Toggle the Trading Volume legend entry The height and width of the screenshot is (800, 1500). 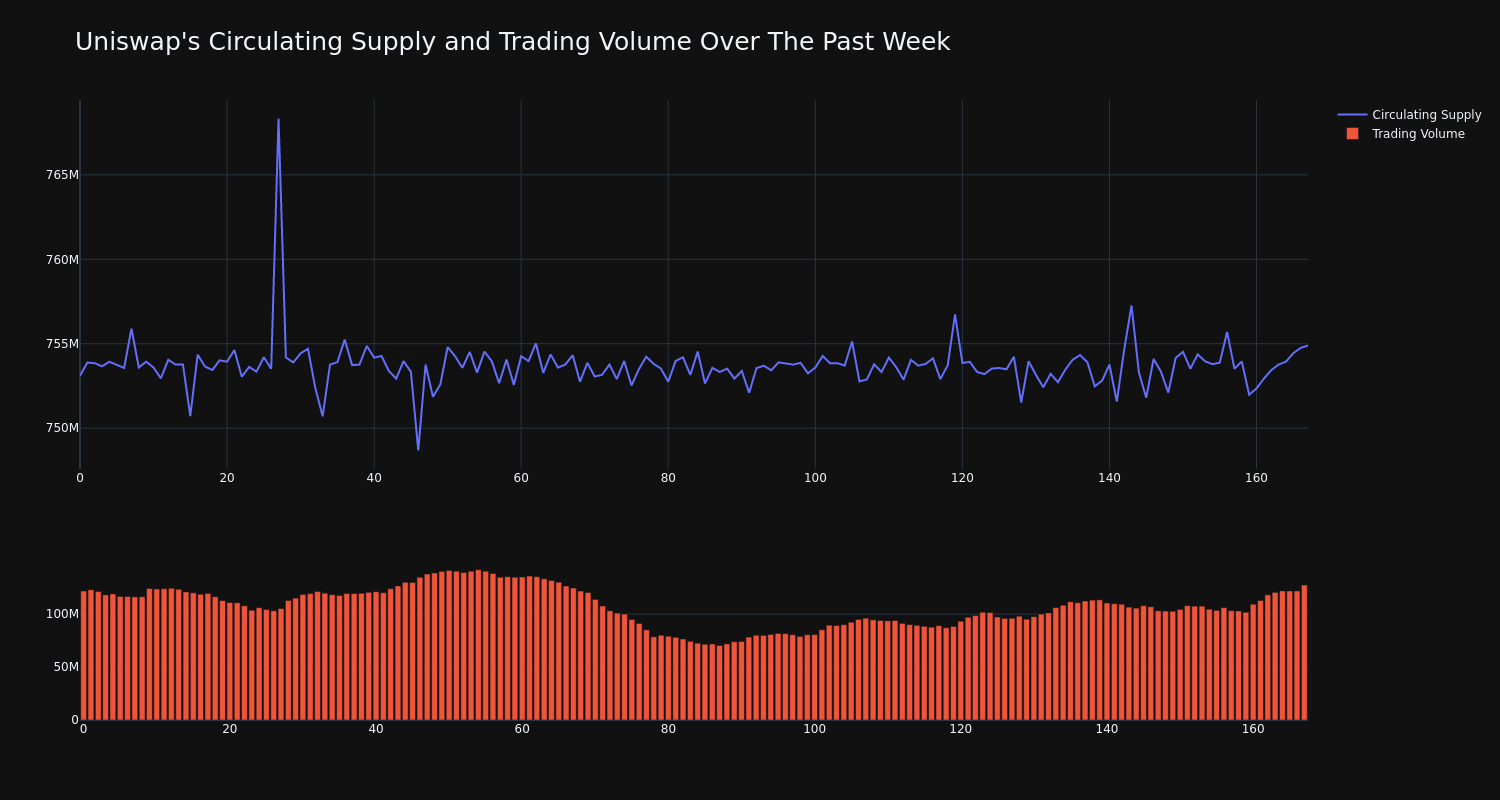[x=1409, y=134]
